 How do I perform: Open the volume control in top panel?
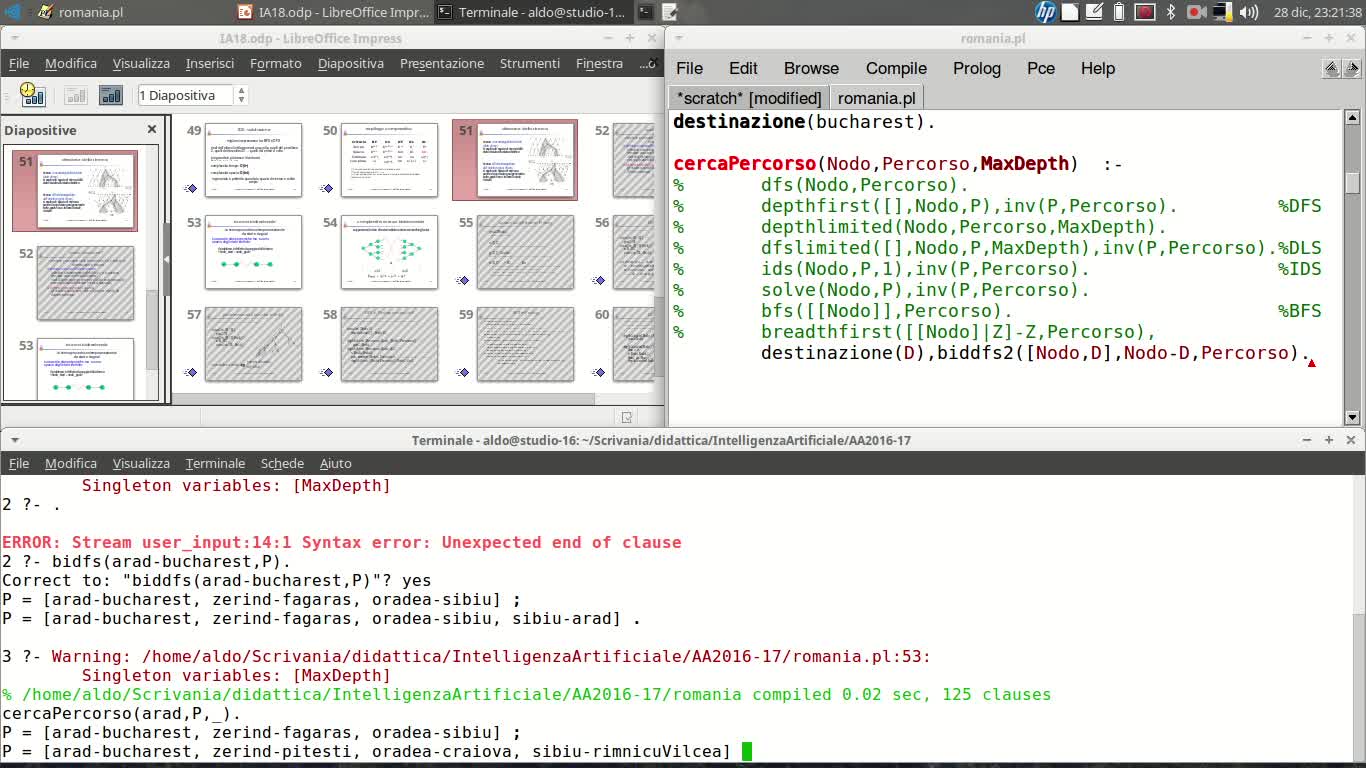tap(1249, 12)
